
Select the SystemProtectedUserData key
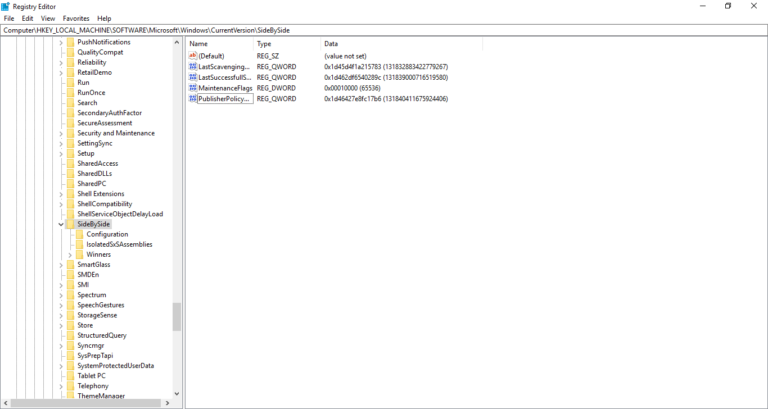click(115, 366)
